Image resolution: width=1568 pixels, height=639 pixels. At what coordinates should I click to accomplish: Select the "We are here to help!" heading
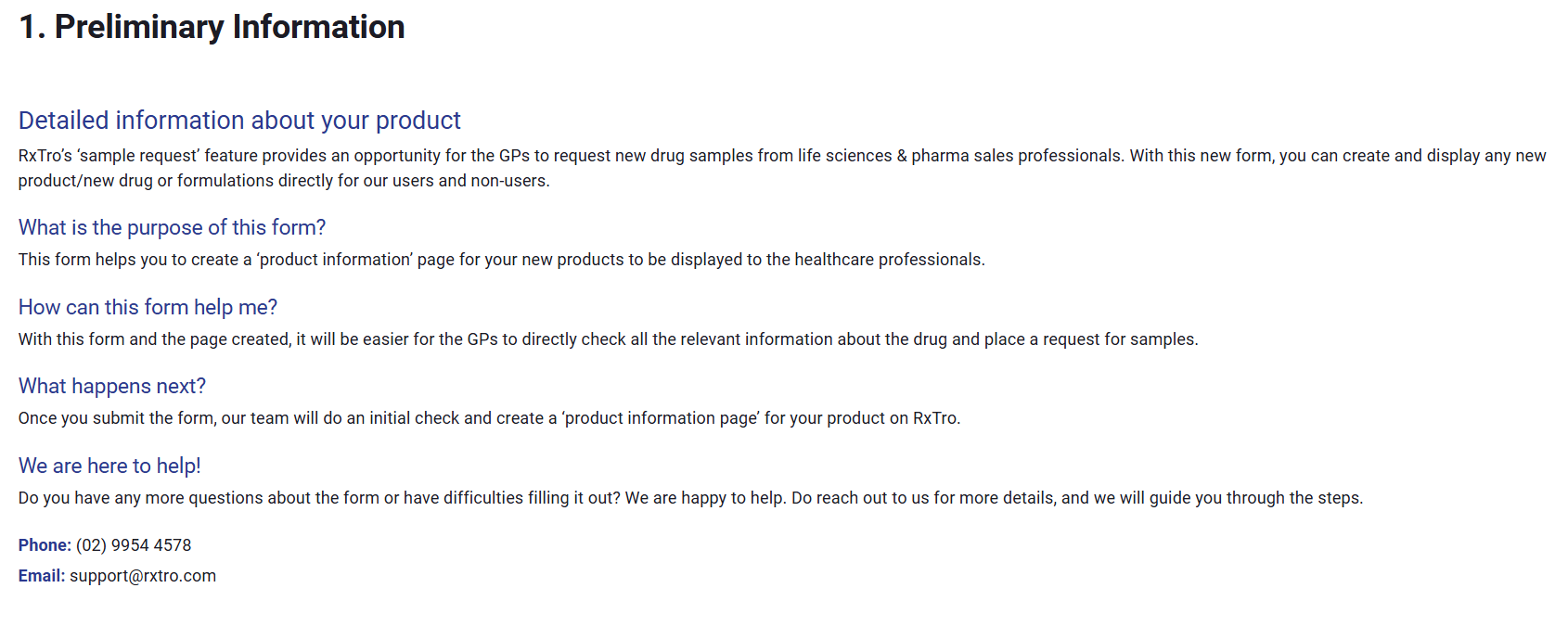[x=109, y=466]
